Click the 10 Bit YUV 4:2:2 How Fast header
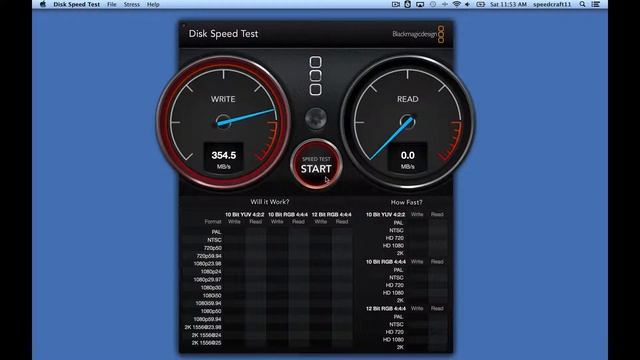Screen dimensions: 640x360 pos(385,214)
